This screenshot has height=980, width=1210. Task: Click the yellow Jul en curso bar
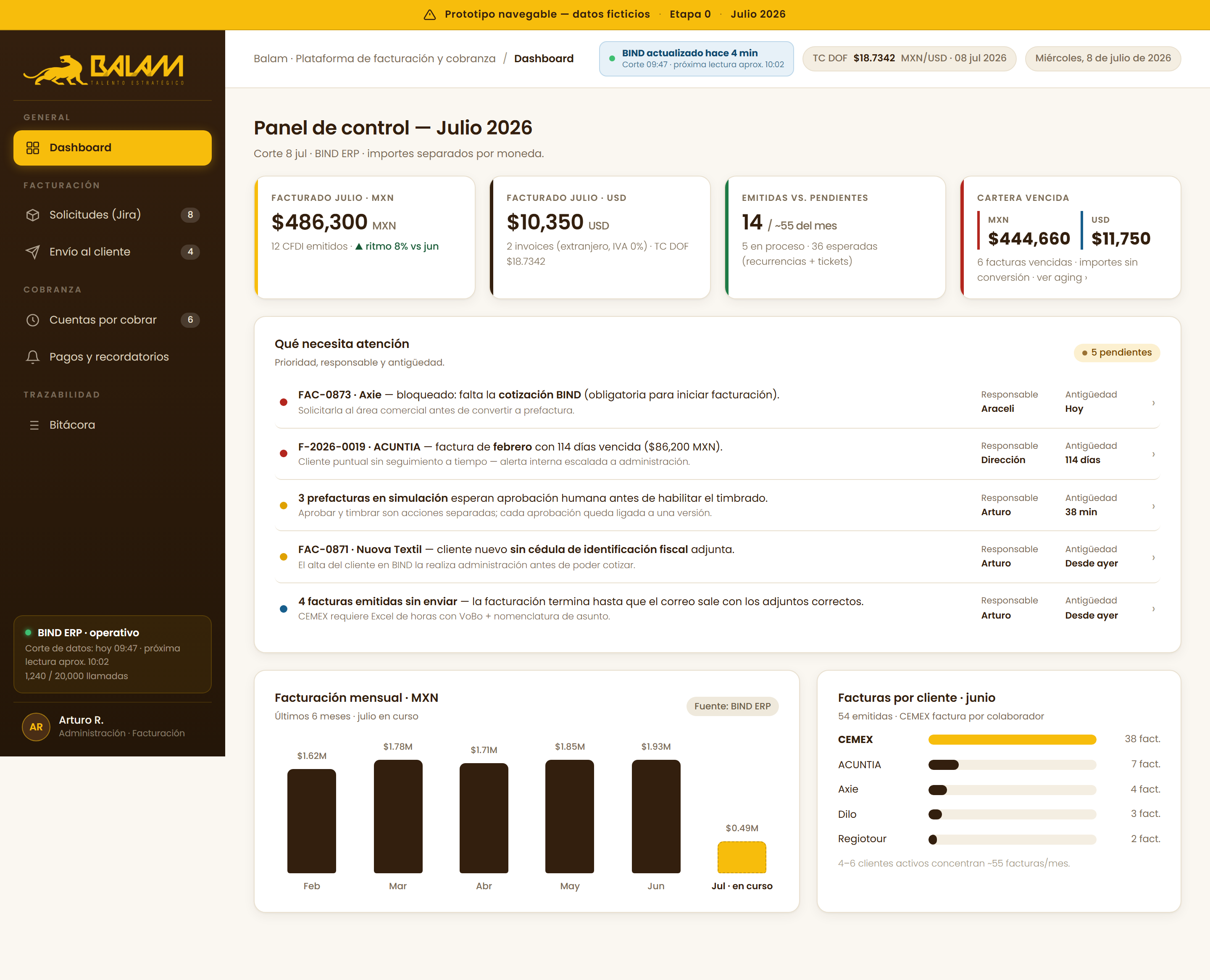point(742,857)
